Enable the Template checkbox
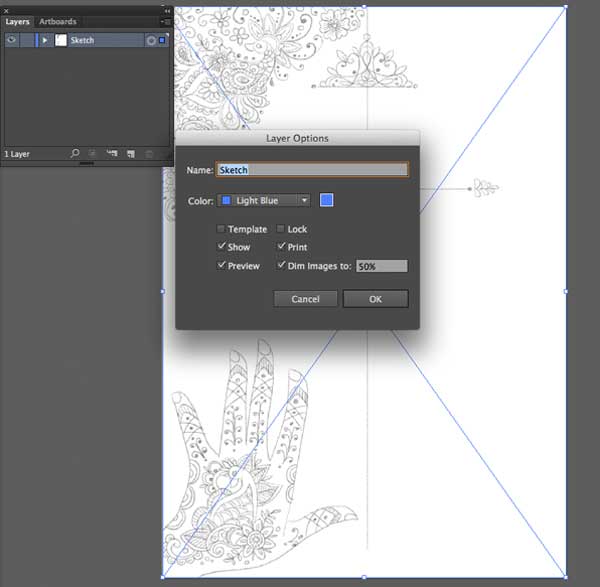The height and width of the screenshot is (587, 600). 220,229
